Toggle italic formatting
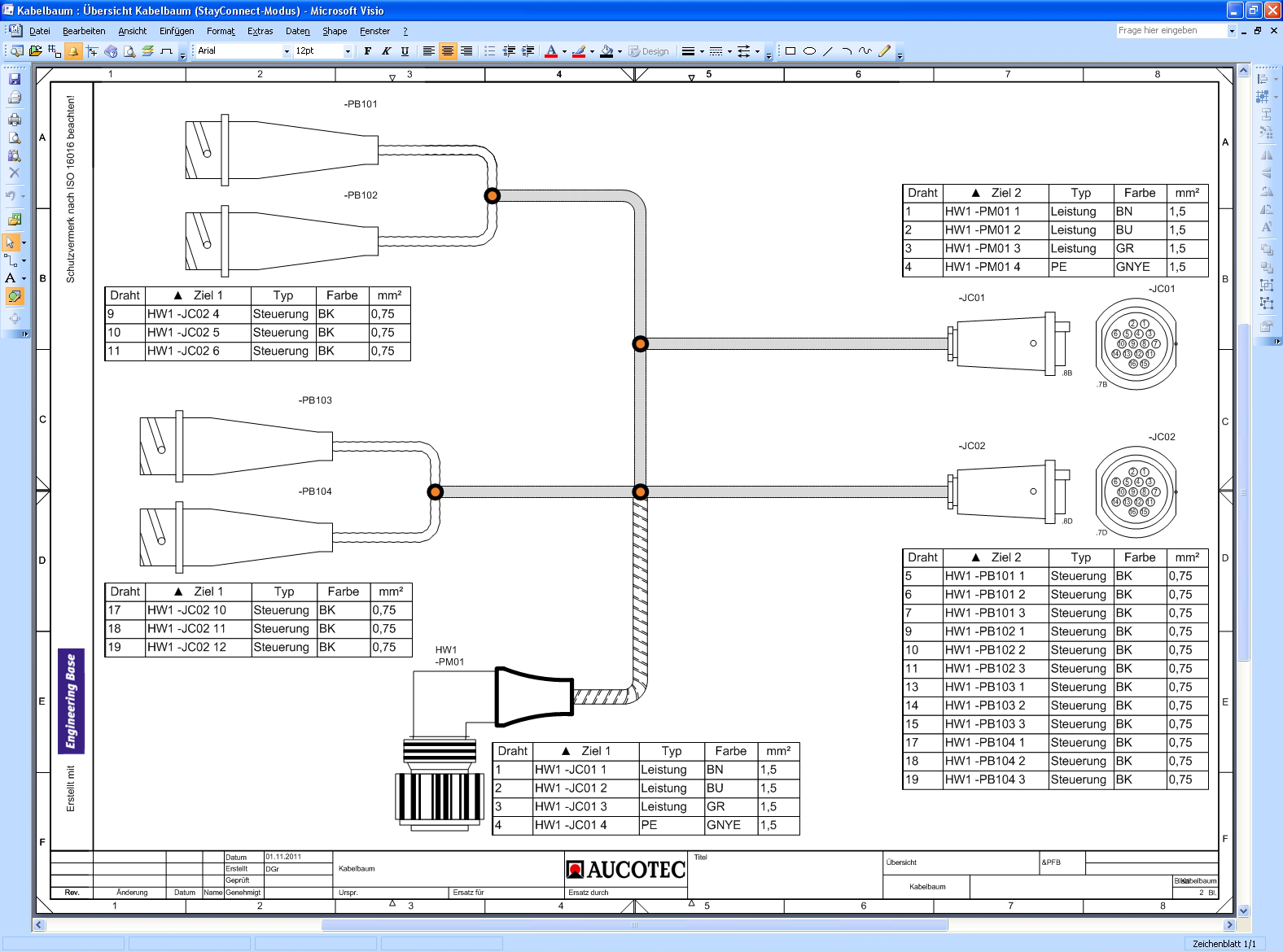The width and height of the screenshot is (1283, 952). point(386,51)
